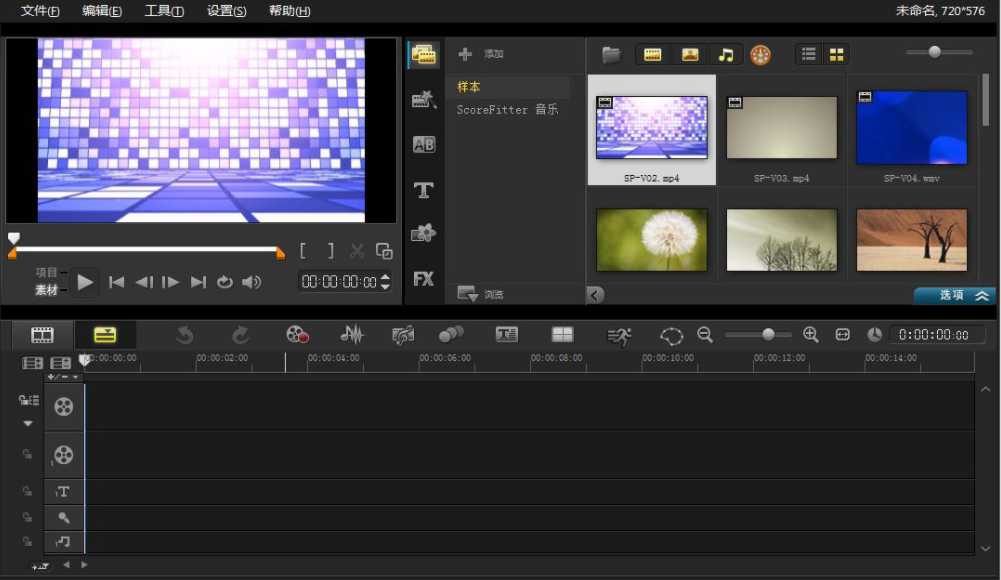The width and height of the screenshot is (1001, 580).
Task: Select the SP-V03.mp4 thumbnail
Action: (x=781, y=131)
